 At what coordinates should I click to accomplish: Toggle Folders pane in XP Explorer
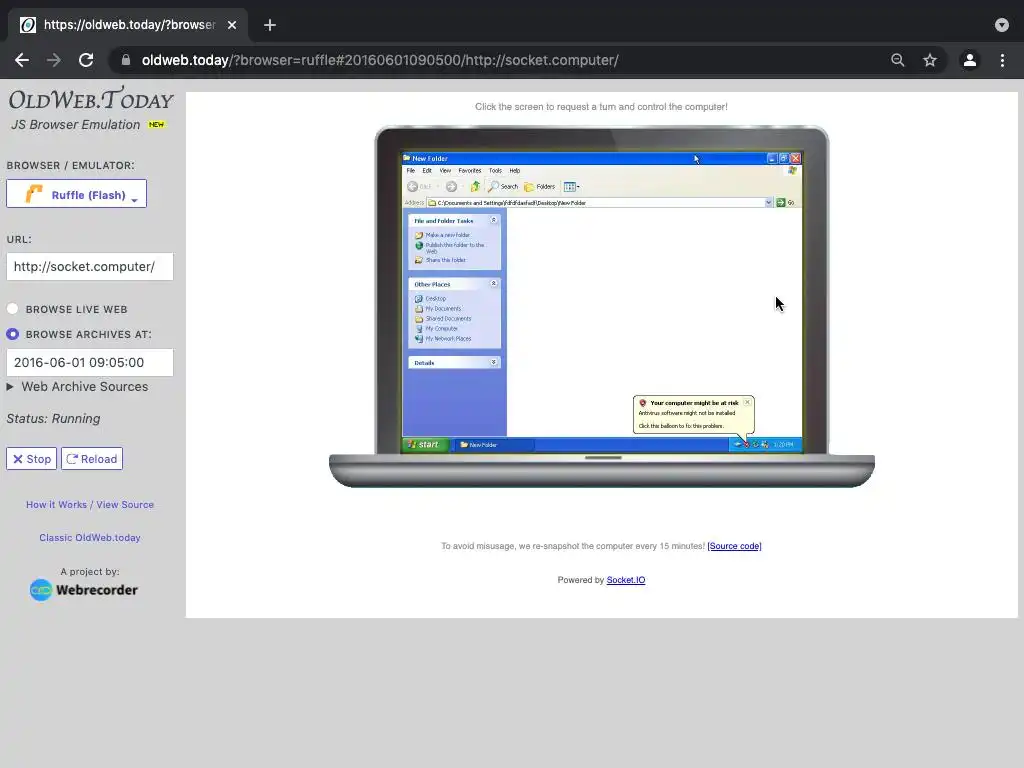point(539,186)
